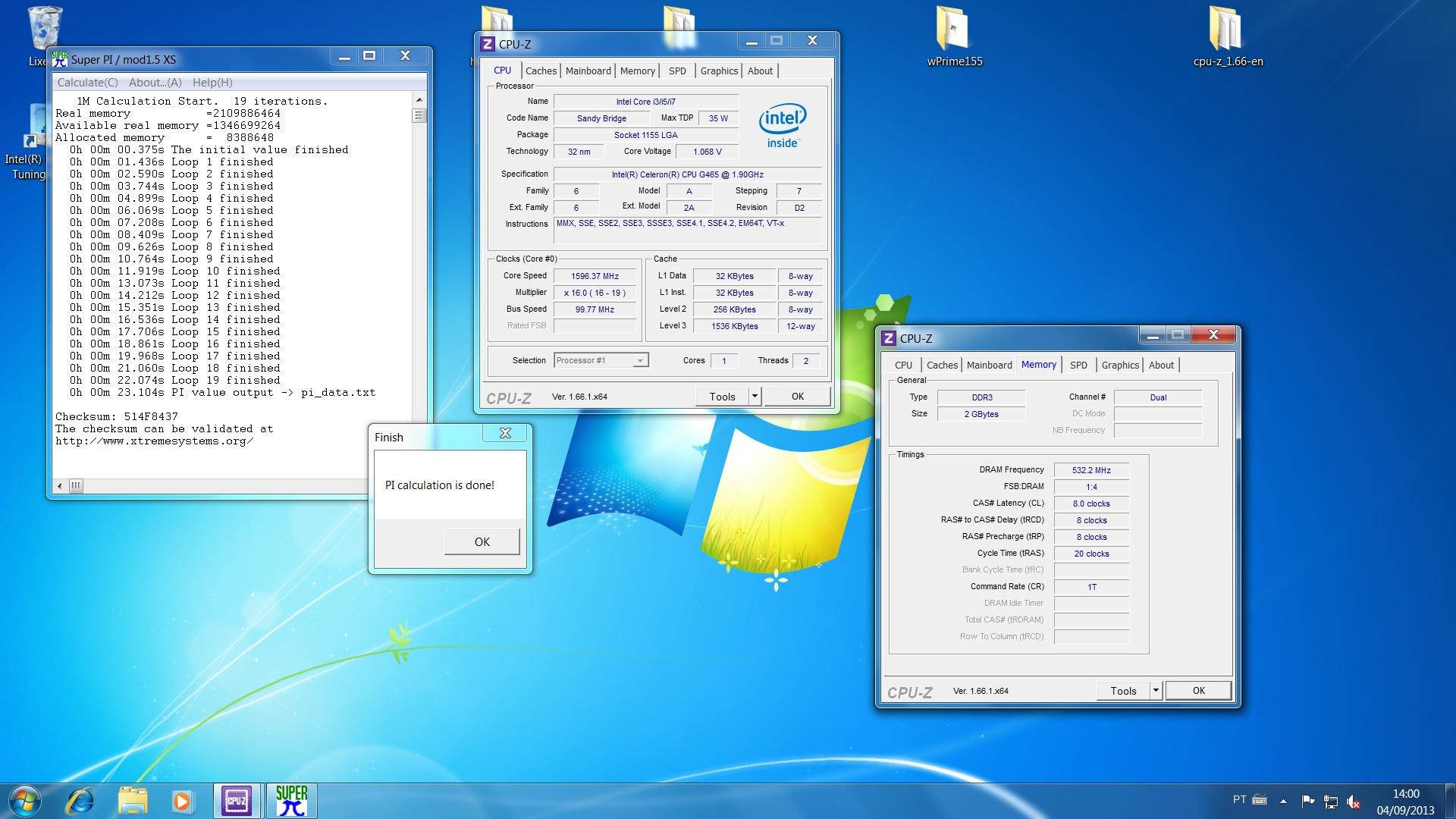Expand Tools dropdown arrow in Memory window
Image resolution: width=1456 pixels, height=819 pixels.
[x=1156, y=690]
